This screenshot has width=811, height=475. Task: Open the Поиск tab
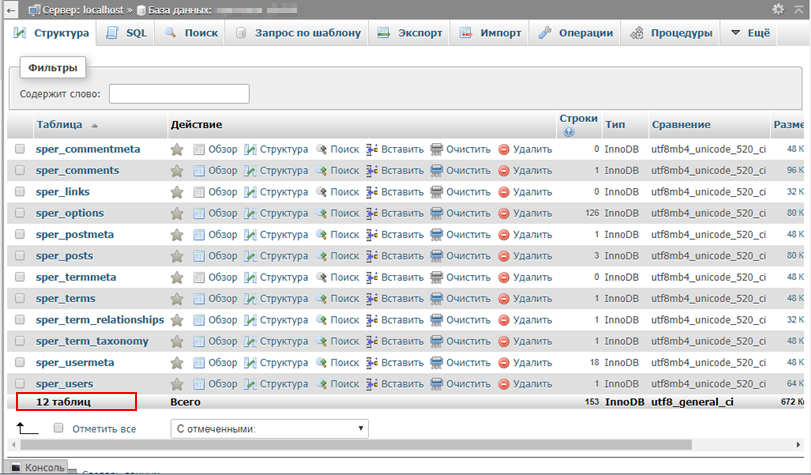coord(191,33)
